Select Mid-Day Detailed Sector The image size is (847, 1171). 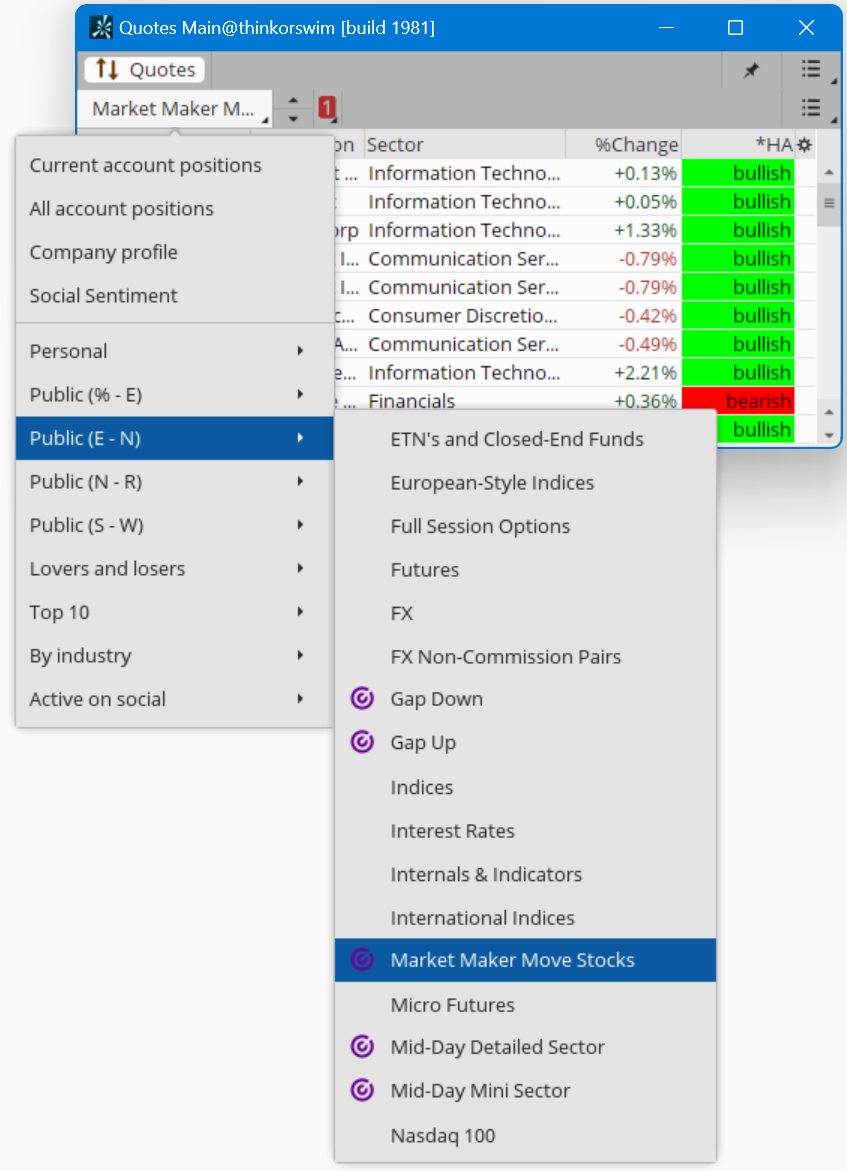pyautogui.click(x=525, y=1047)
